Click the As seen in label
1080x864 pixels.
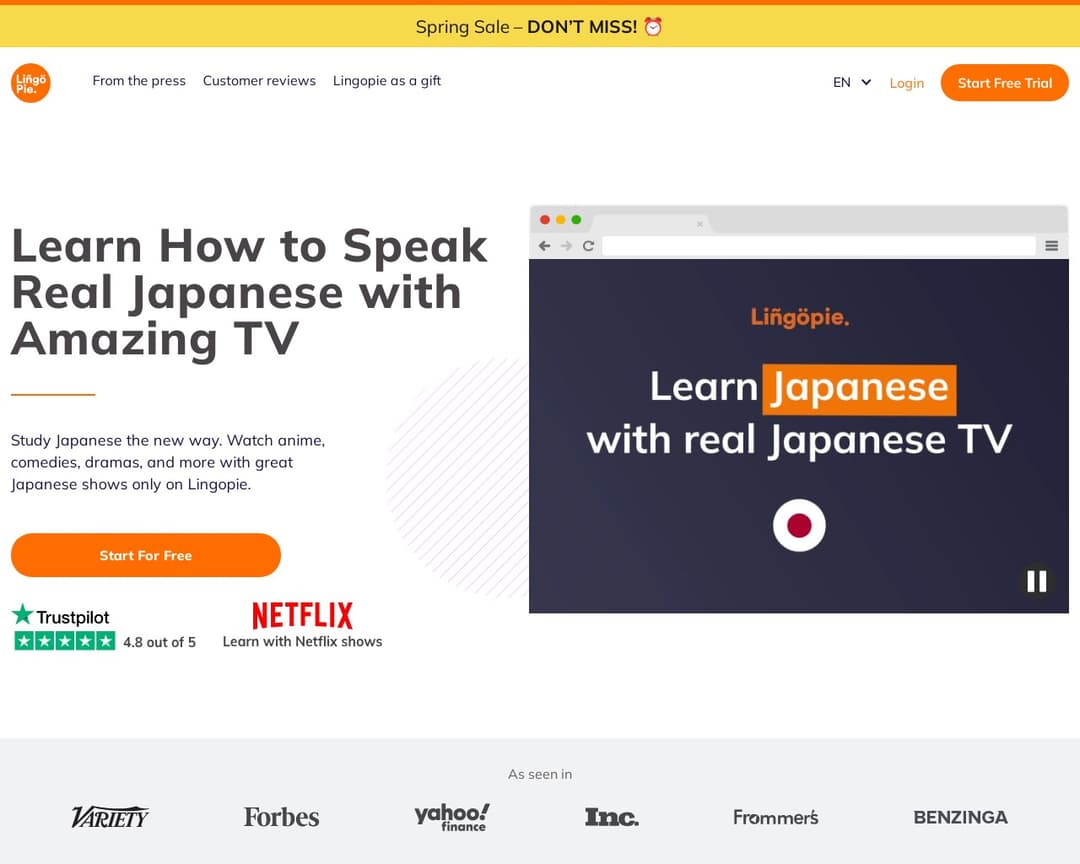click(540, 774)
